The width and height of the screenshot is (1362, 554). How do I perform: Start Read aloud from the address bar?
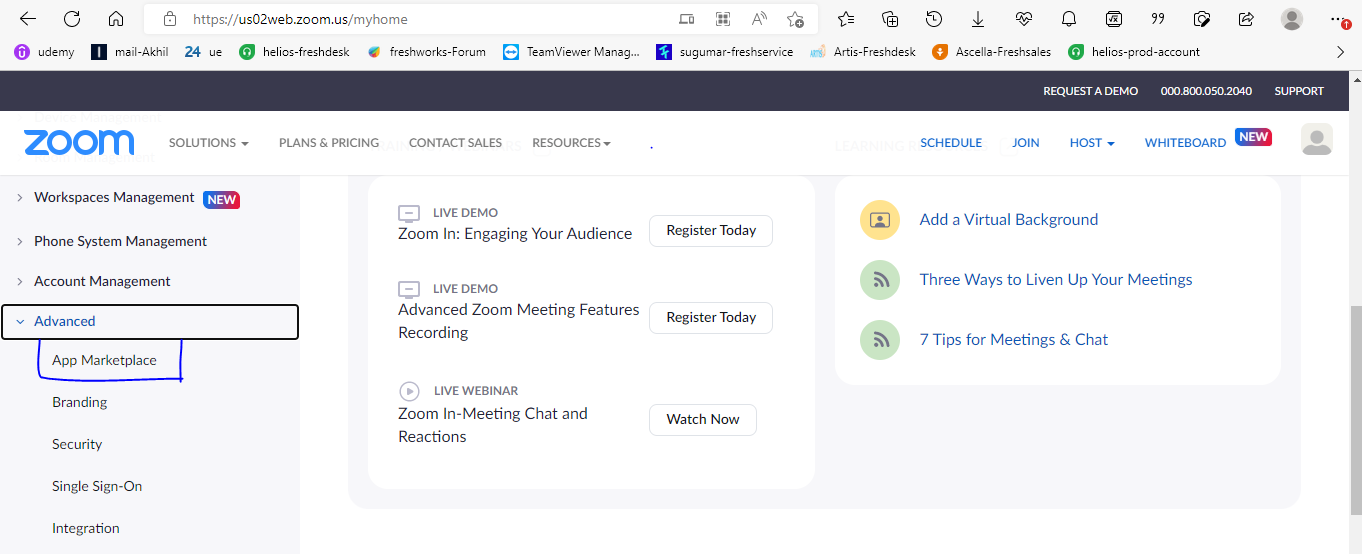(x=759, y=19)
